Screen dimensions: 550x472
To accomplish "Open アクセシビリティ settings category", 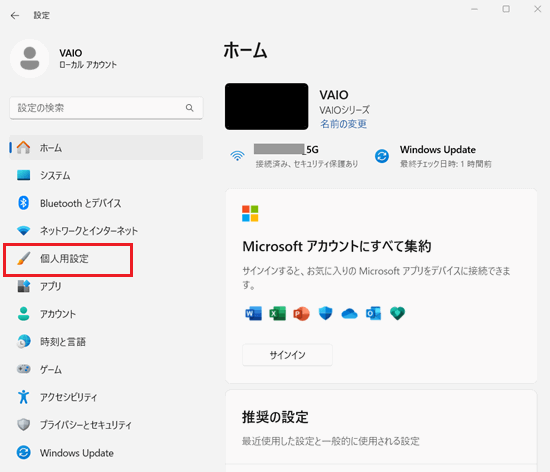I will (106, 397).
